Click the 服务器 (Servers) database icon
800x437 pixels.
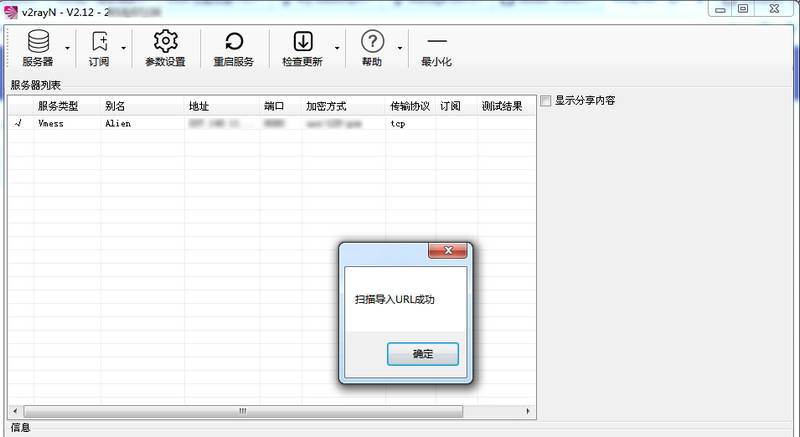[x=38, y=42]
